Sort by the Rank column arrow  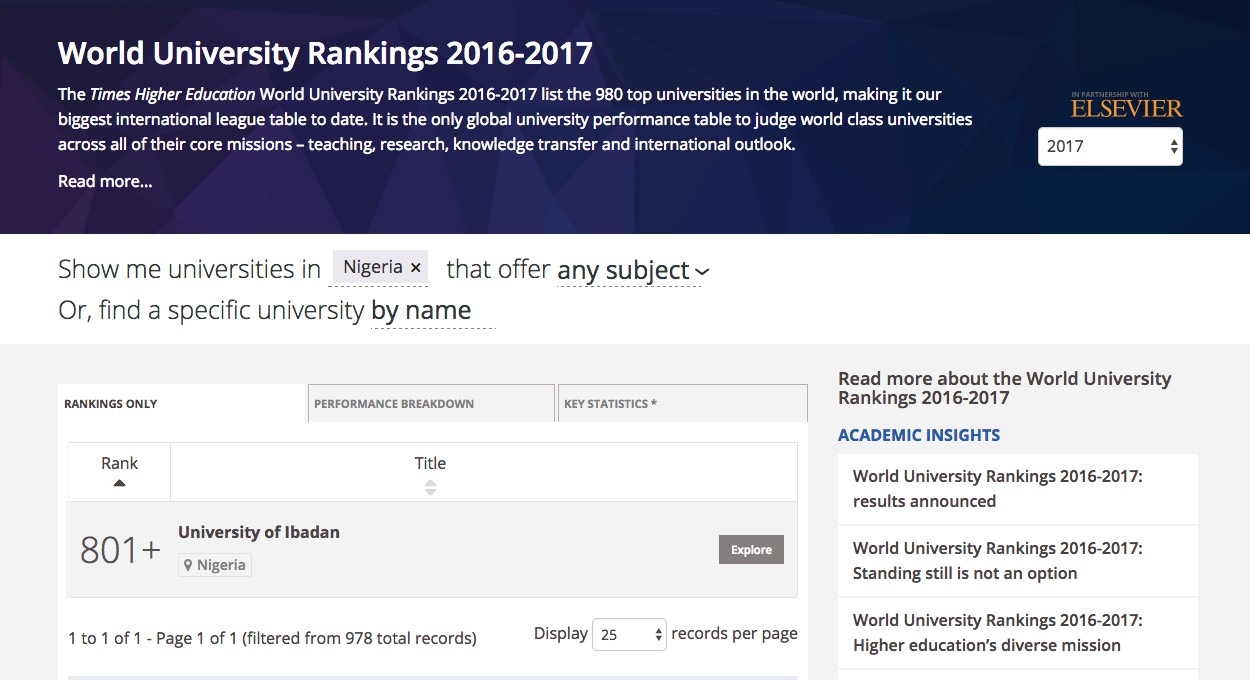click(120, 483)
